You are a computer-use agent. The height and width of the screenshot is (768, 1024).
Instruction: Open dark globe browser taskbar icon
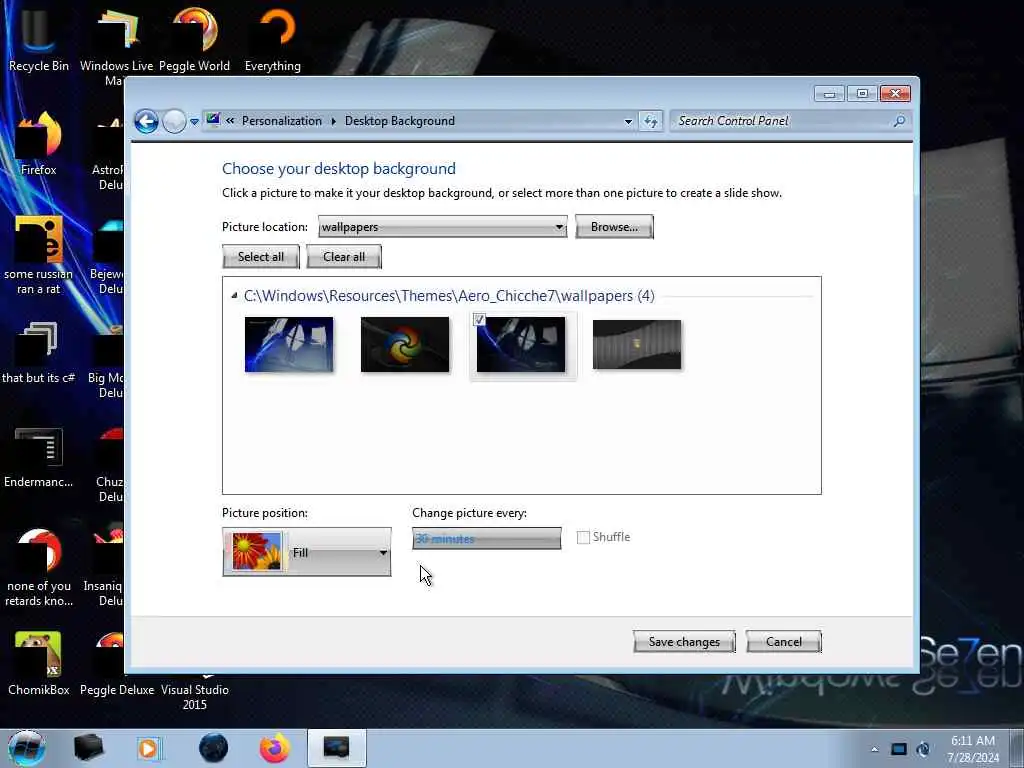(214, 748)
